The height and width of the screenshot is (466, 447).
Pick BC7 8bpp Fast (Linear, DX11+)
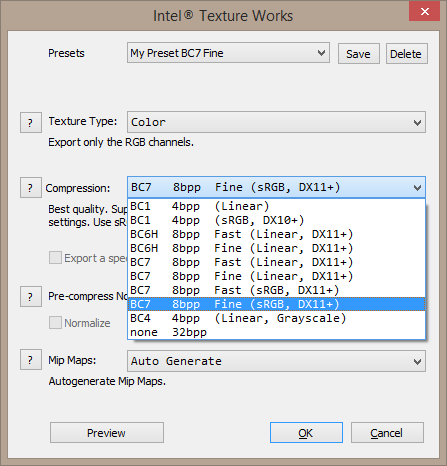276,262
